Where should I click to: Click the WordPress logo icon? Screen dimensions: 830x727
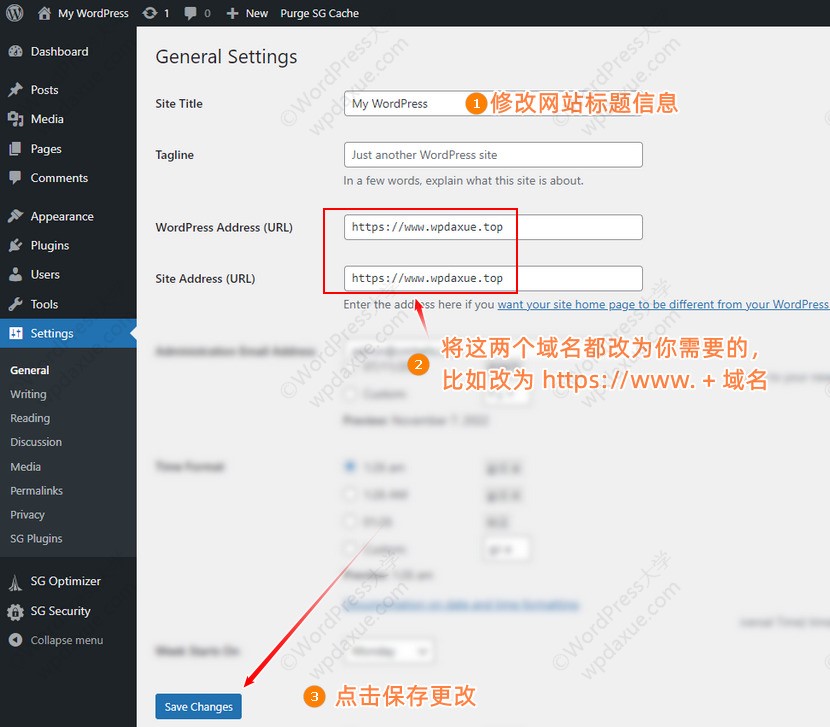coord(15,13)
